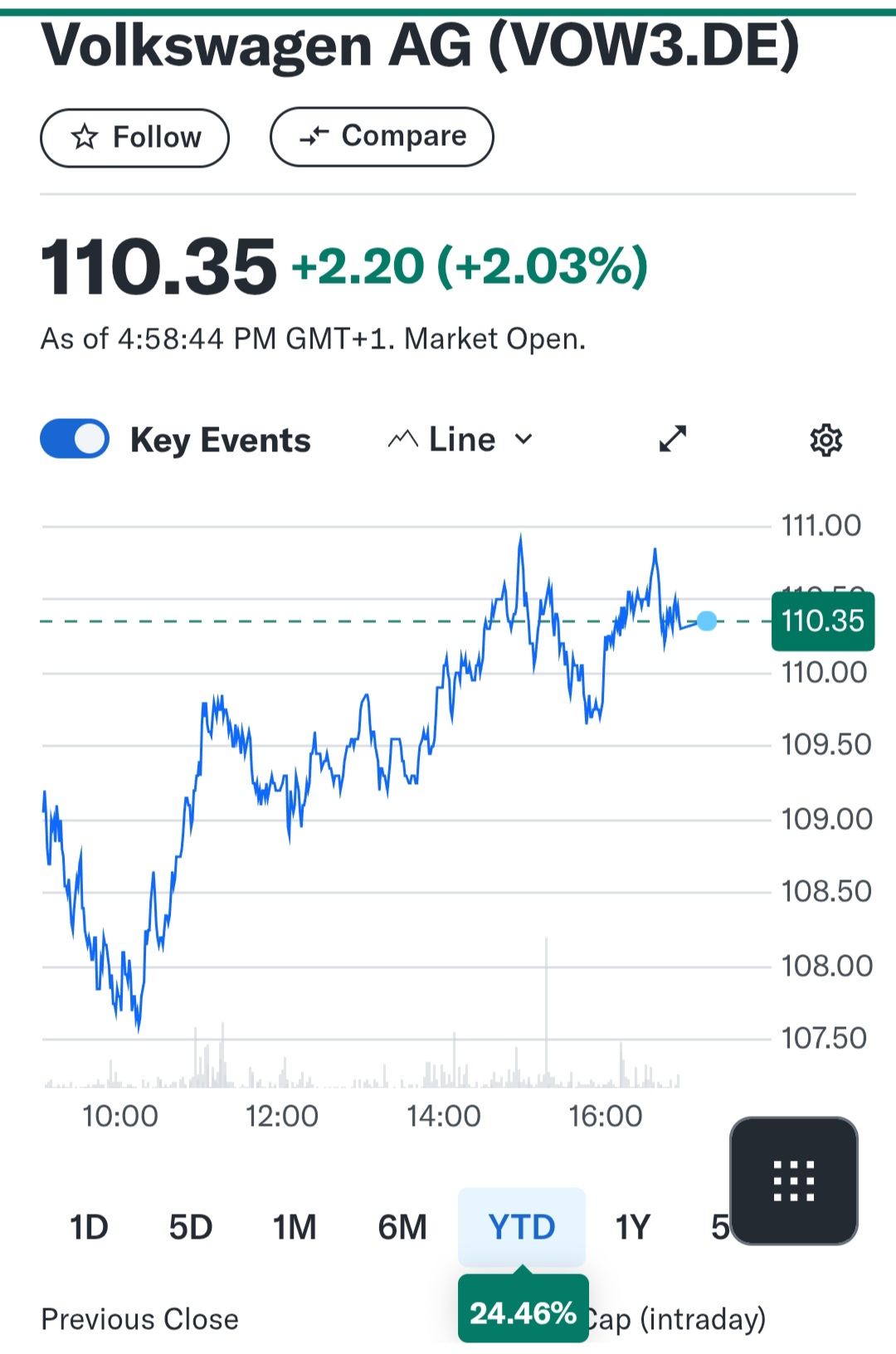Choose the 1Y range tab
Image resolution: width=896 pixels, height=1354 pixels.
click(632, 1227)
